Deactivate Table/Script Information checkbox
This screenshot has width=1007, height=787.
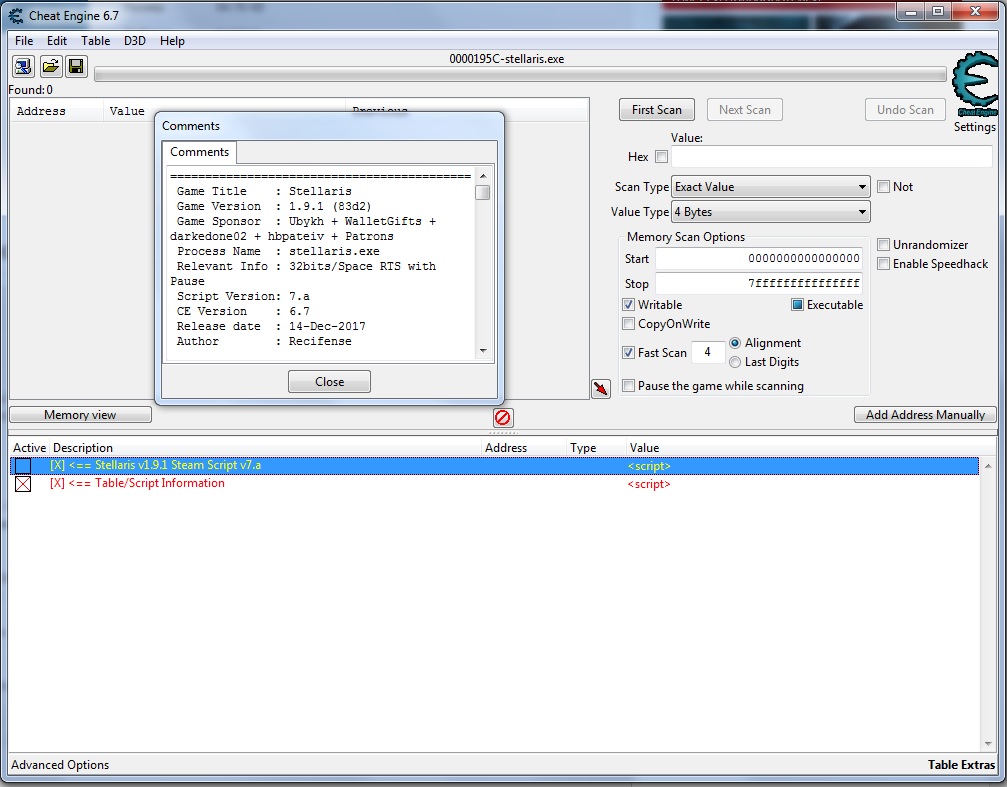(x=23, y=484)
